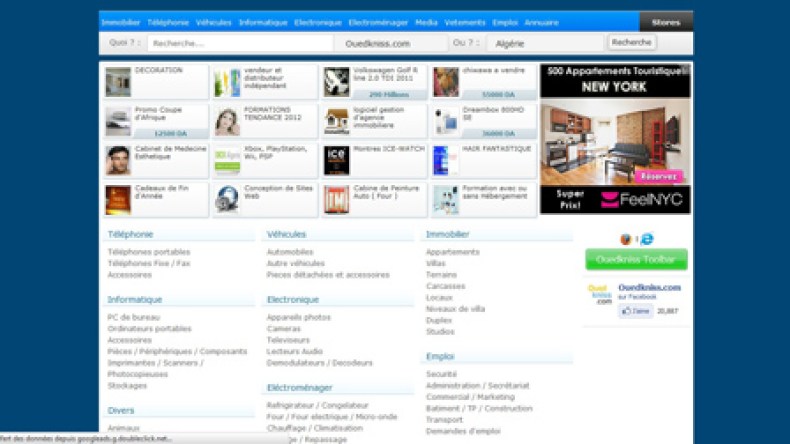The height and width of the screenshot is (444, 790).
Task: Click the Réservez button in New York ad
Action: (x=657, y=176)
